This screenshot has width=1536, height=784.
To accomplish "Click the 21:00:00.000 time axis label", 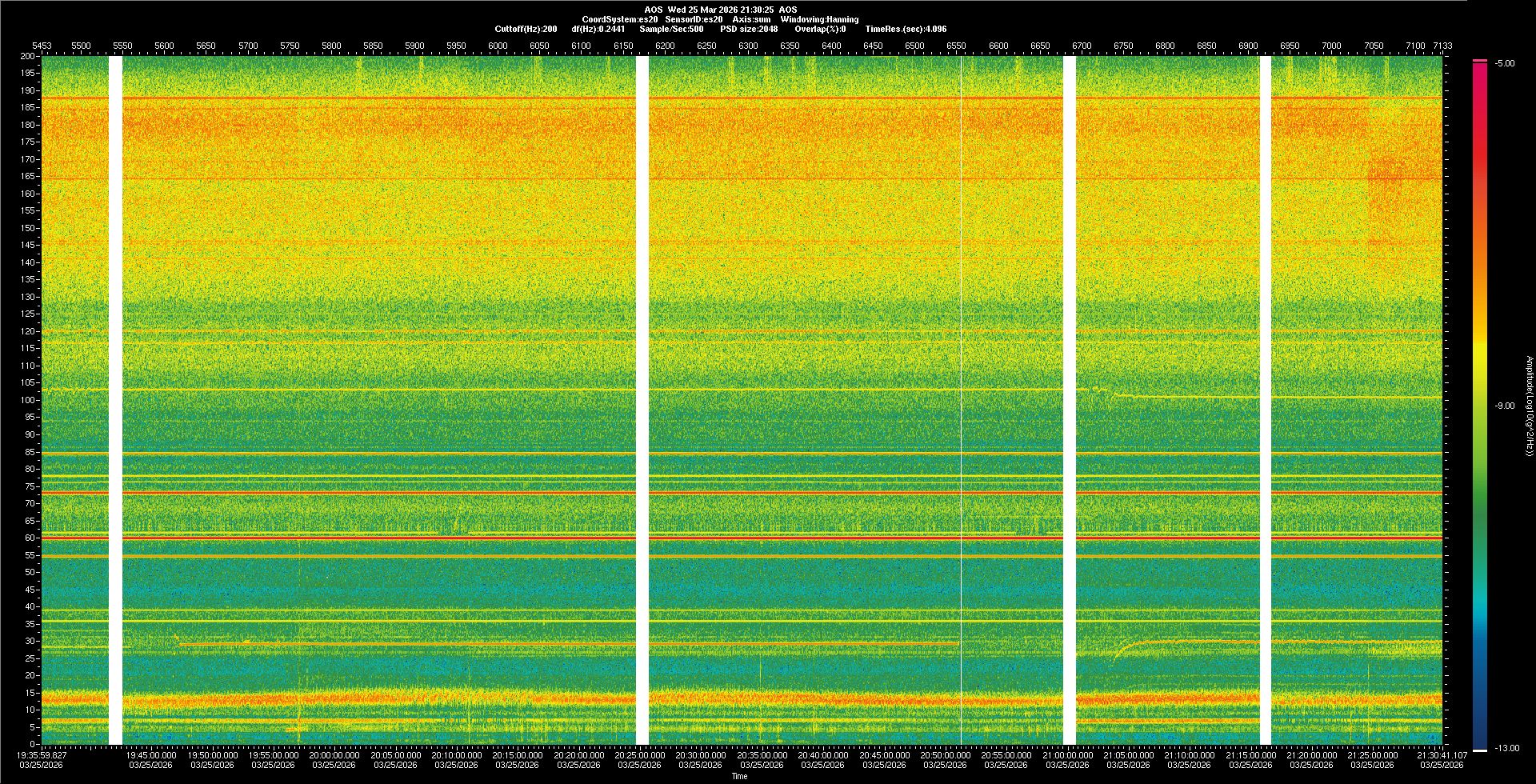I will pos(1067,754).
